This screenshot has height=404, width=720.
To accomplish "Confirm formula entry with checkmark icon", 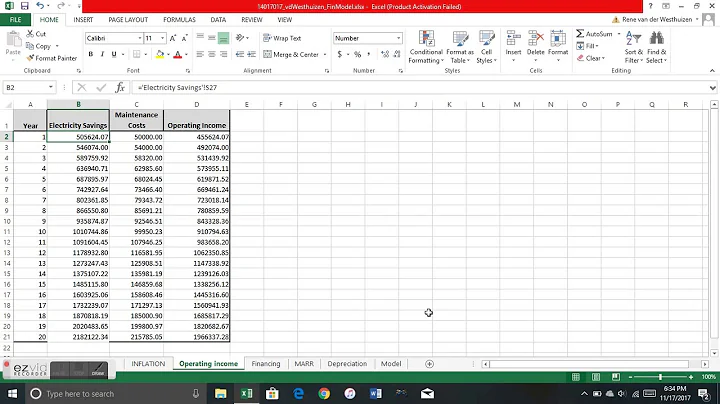I will tap(101, 87).
